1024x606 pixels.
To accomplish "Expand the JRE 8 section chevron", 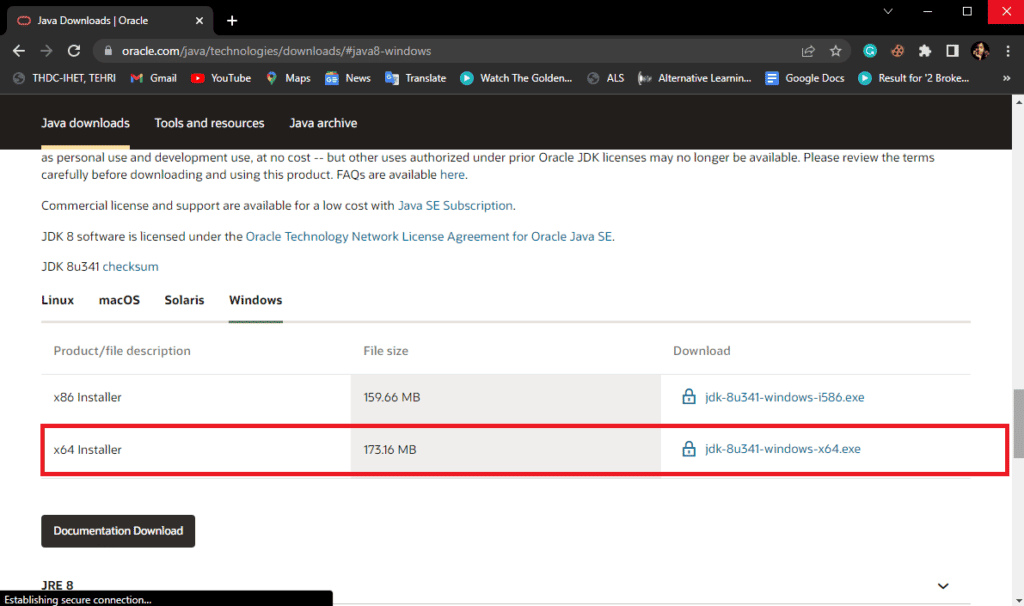I will 942,585.
